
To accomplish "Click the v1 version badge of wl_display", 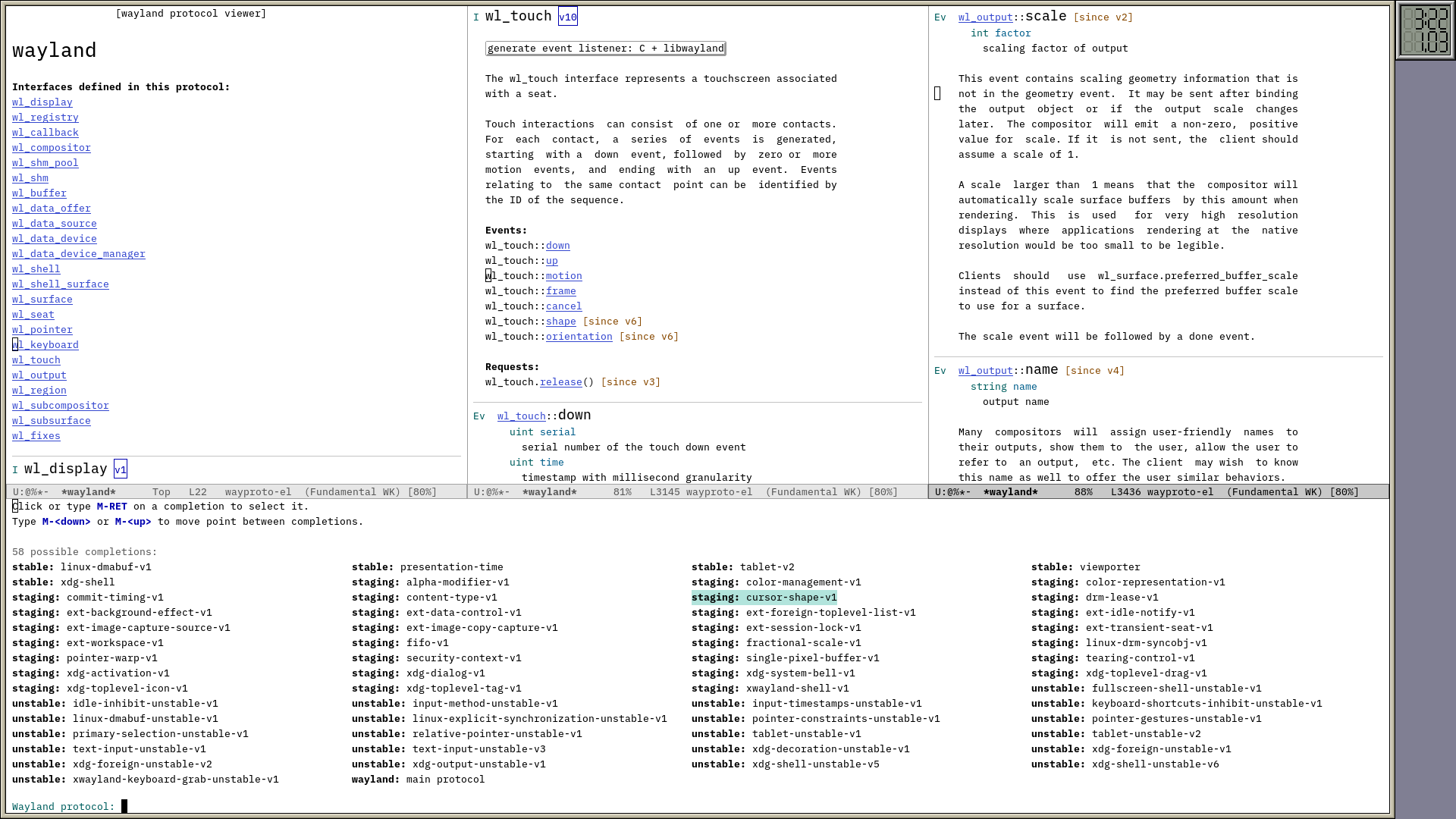I will click(x=120, y=469).
